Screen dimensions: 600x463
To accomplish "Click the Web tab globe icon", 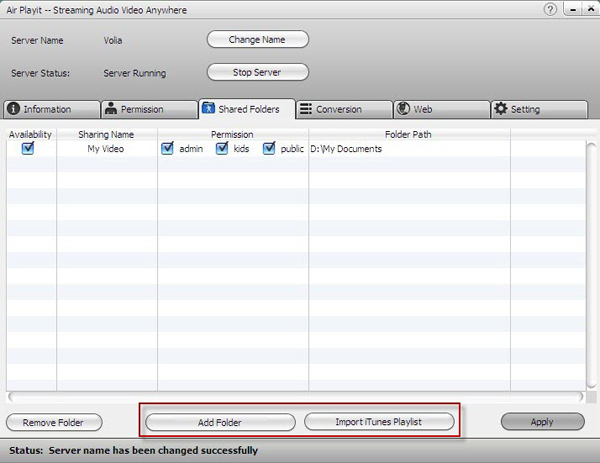I will (403, 109).
